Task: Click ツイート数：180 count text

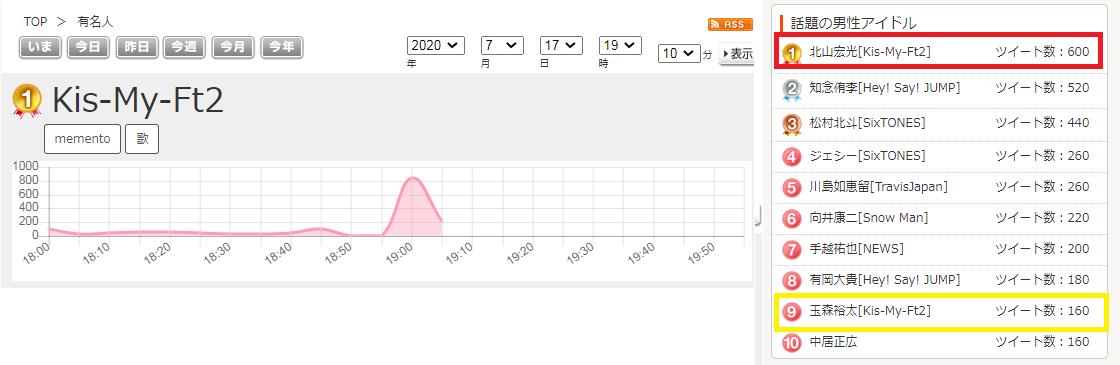Action: [1042, 279]
